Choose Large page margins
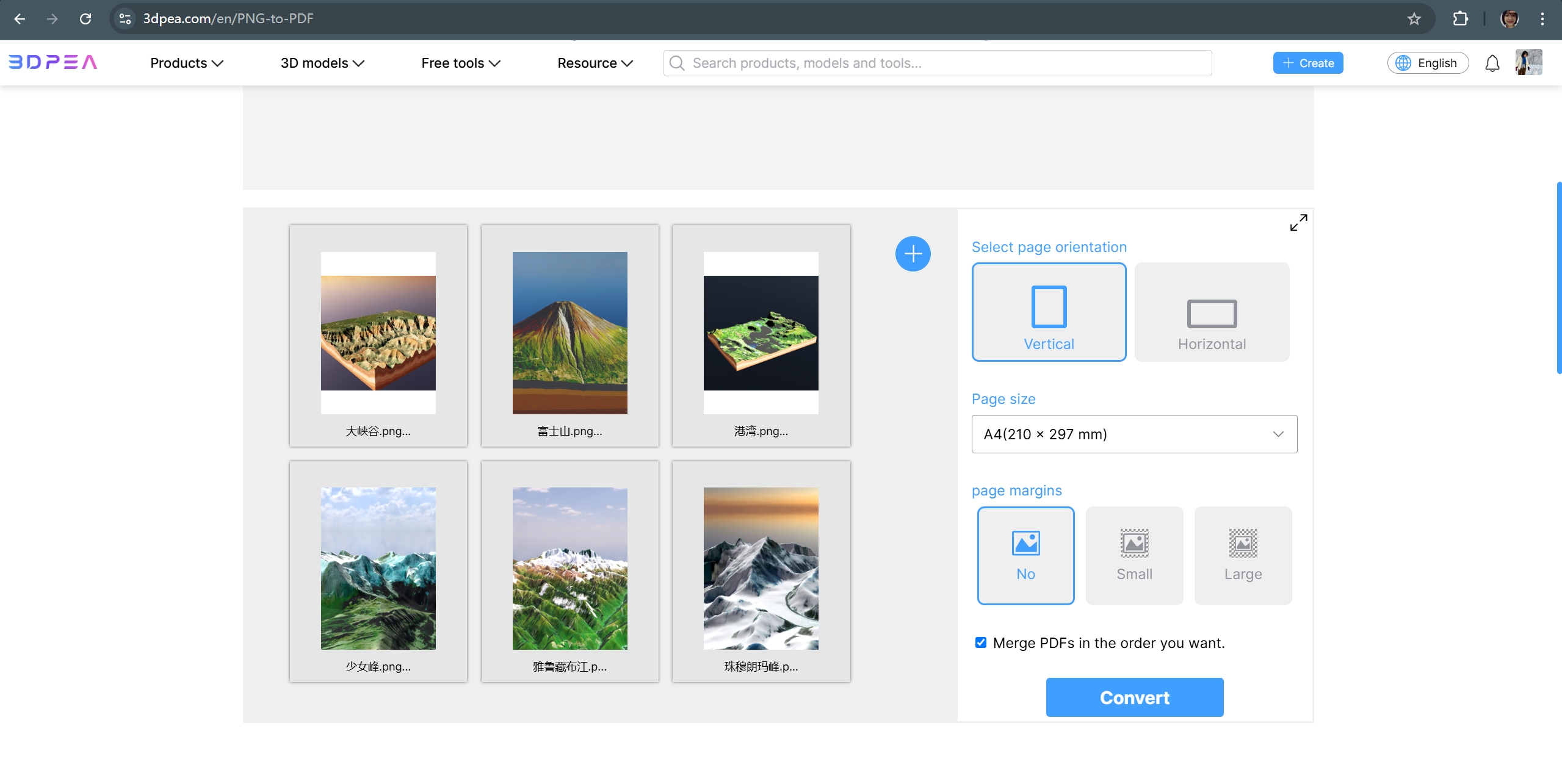Image resolution: width=1562 pixels, height=784 pixels. point(1243,555)
